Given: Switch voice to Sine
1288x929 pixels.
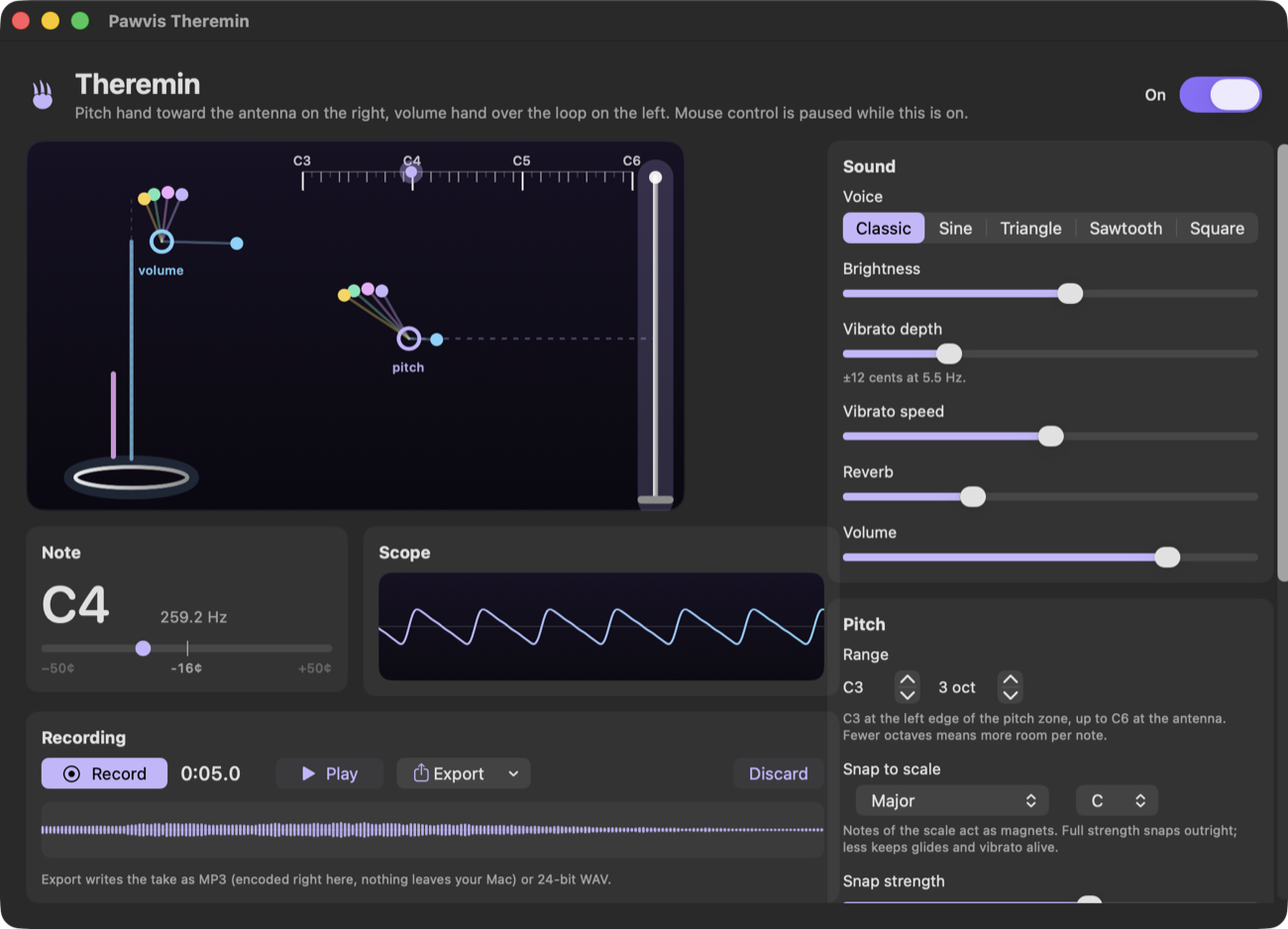Looking at the screenshot, I should [x=955, y=228].
